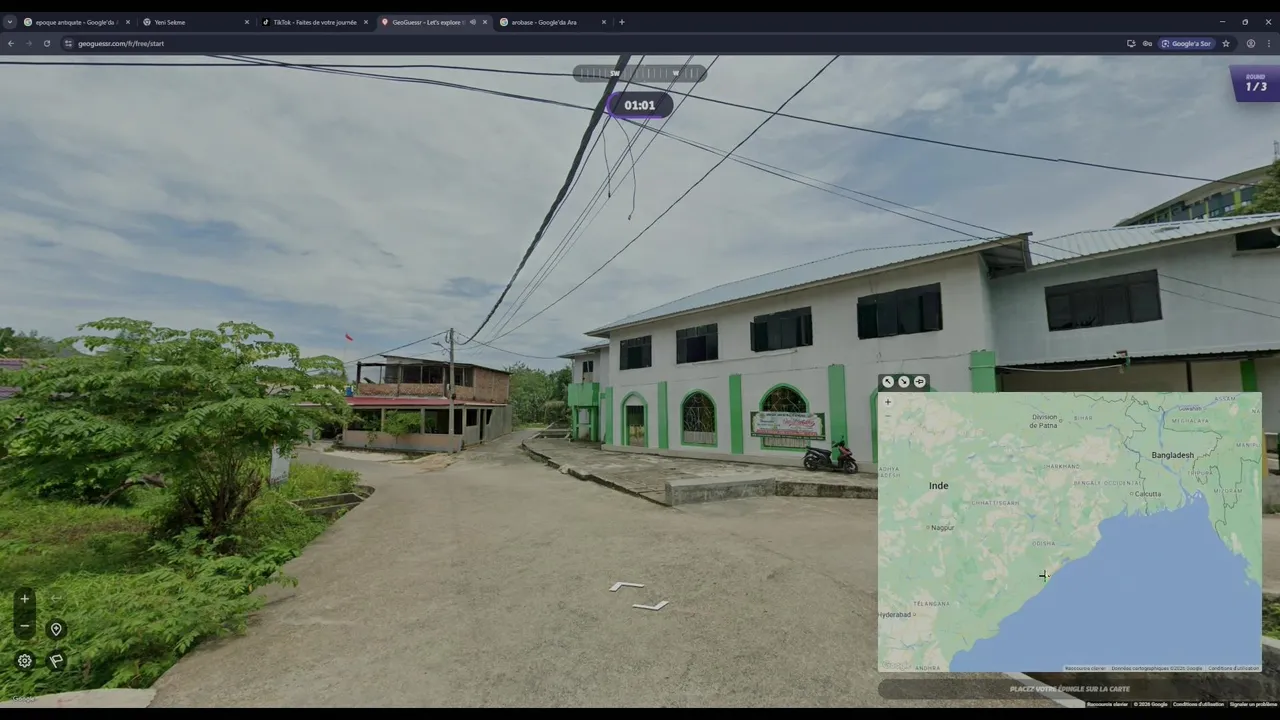Click the countdown timer 01:01

point(640,105)
